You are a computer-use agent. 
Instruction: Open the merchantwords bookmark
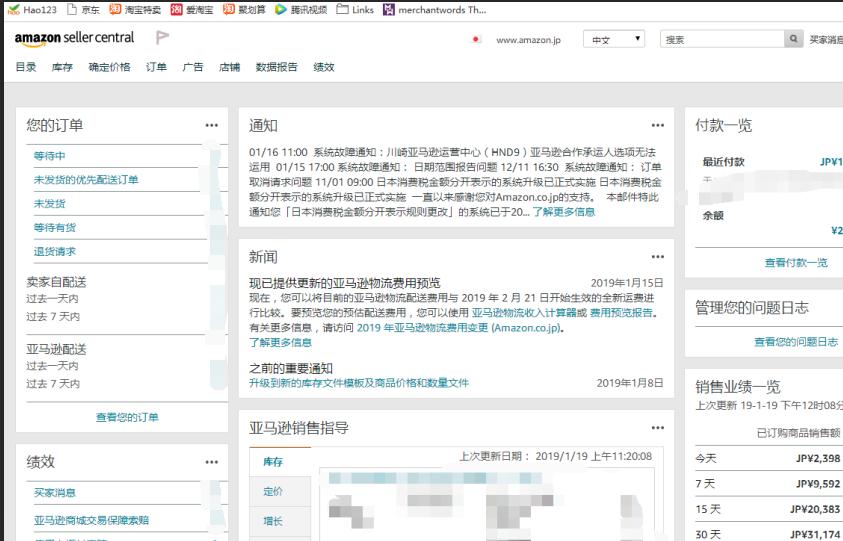(x=434, y=9)
